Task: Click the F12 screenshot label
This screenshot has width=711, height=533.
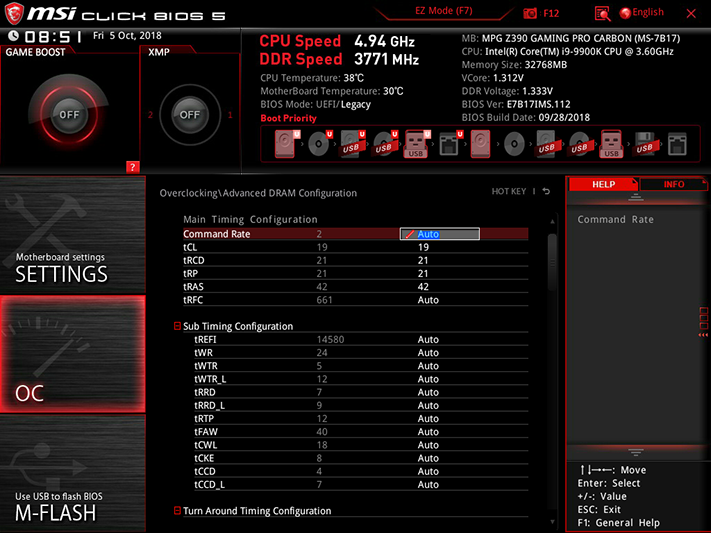Action: (551, 13)
